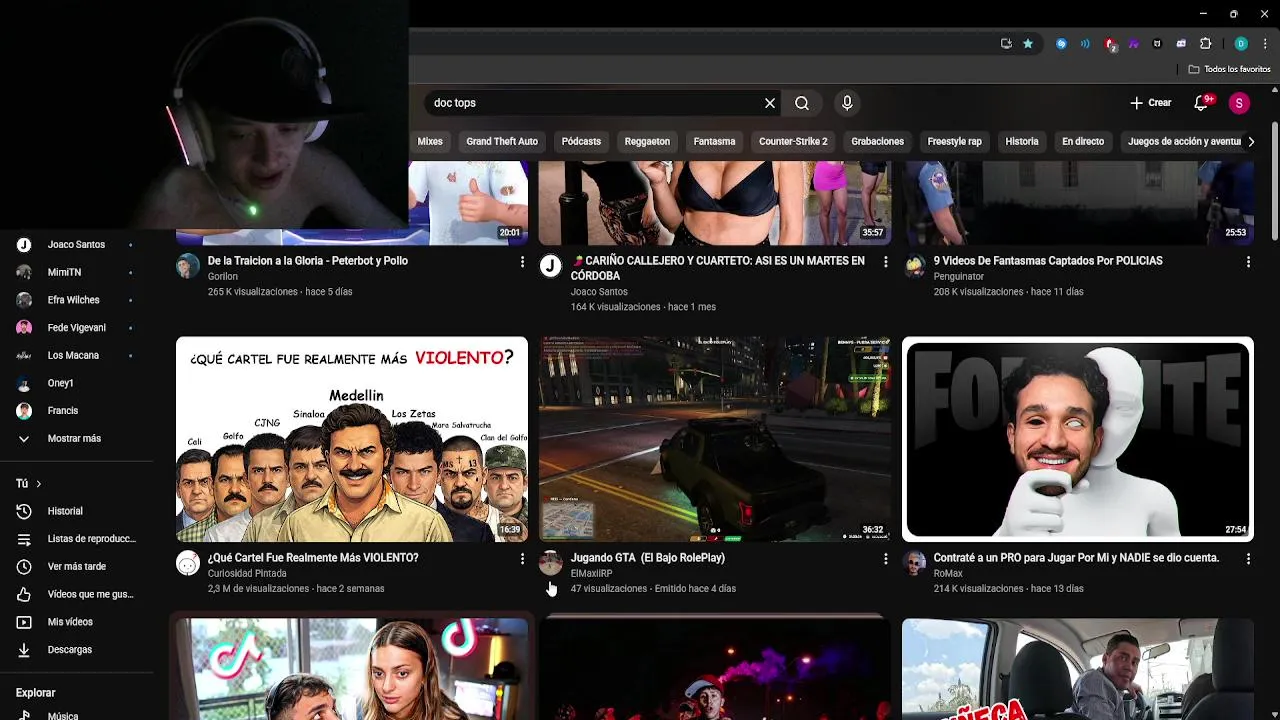1280x720 pixels.
Task: Open Historial in the sidebar
Action: click(76, 511)
